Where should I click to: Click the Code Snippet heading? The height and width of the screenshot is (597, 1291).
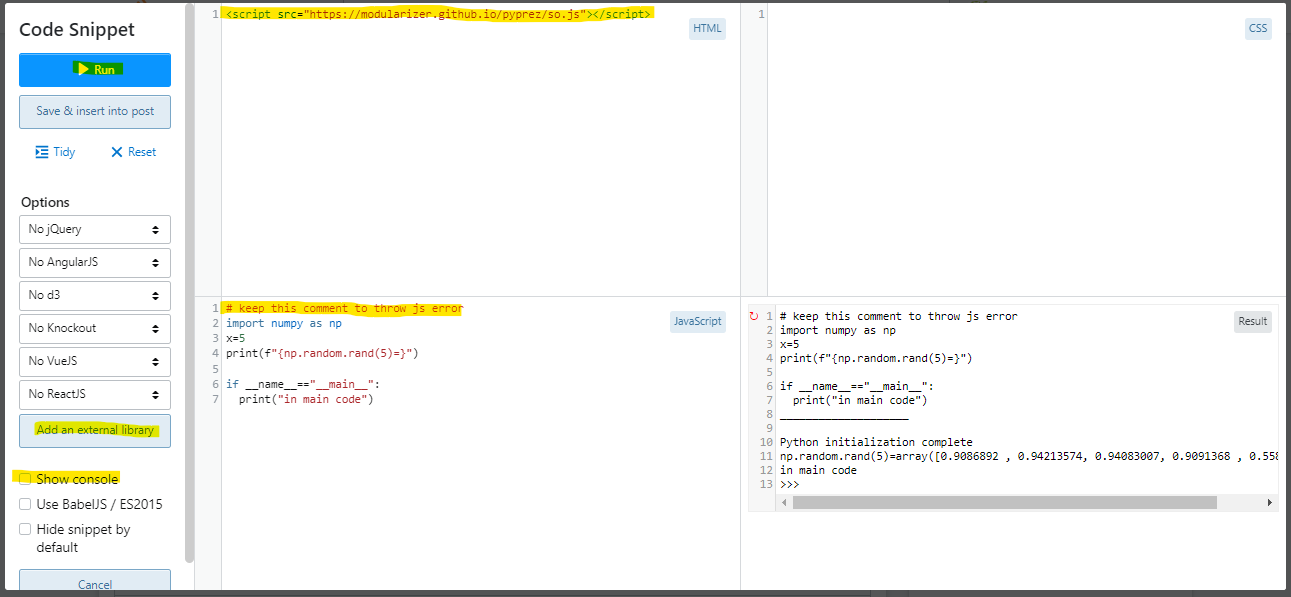77,30
